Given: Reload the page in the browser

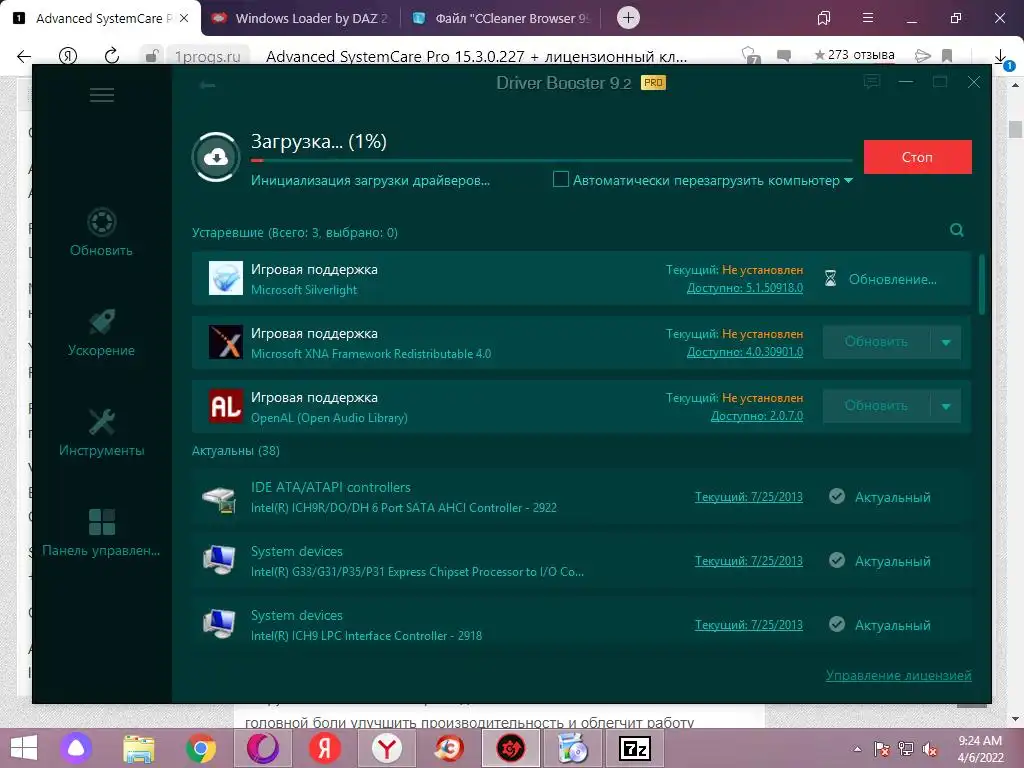Looking at the screenshot, I should coord(112,56).
